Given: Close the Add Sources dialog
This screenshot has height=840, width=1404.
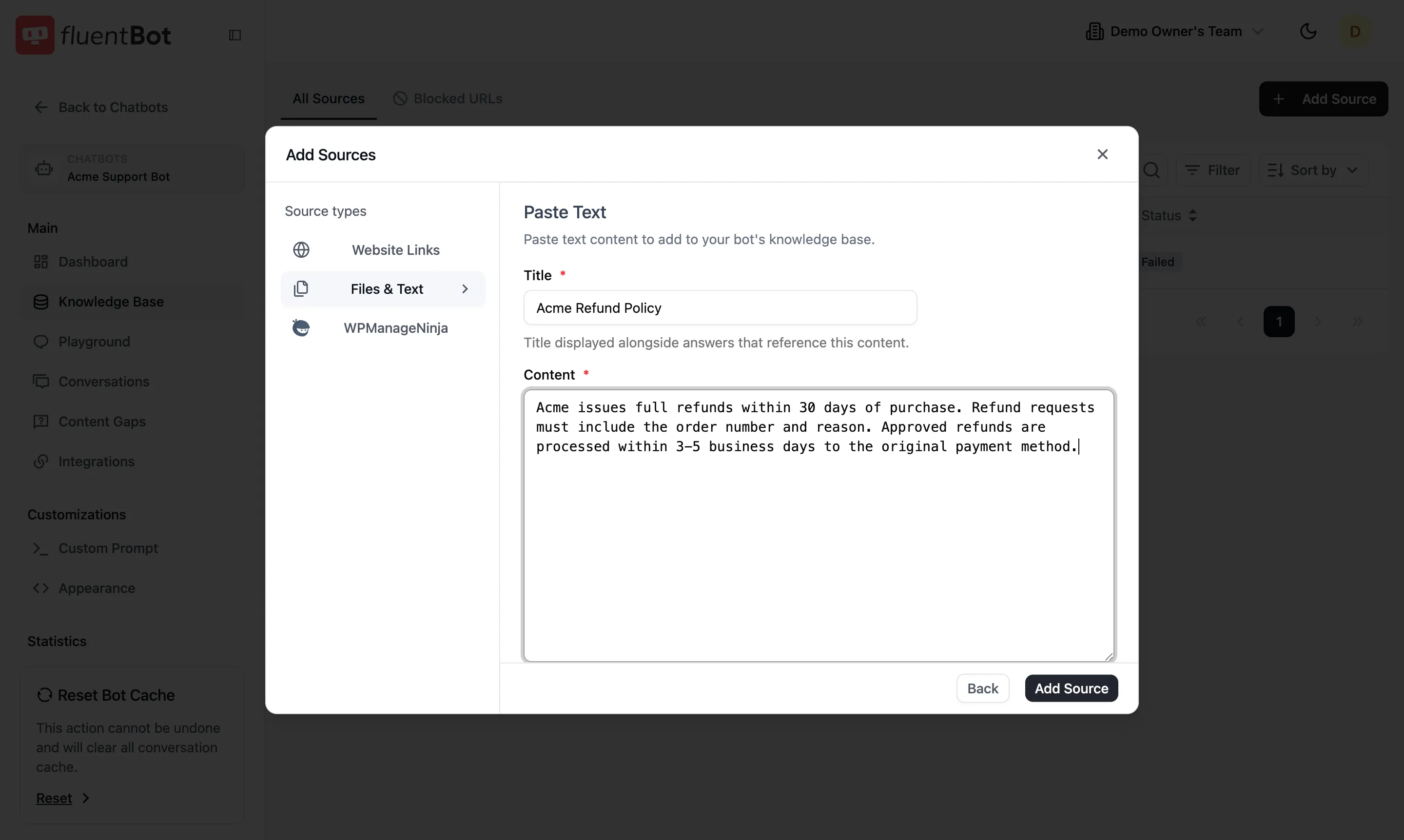Looking at the screenshot, I should 1102,154.
